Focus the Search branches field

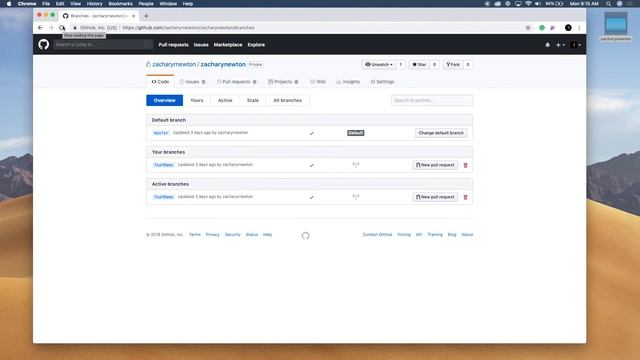point(432,100)
